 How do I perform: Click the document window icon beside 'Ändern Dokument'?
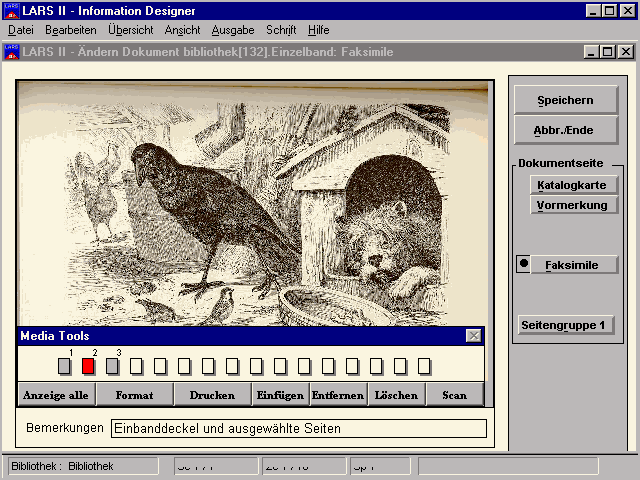[11, 52]
